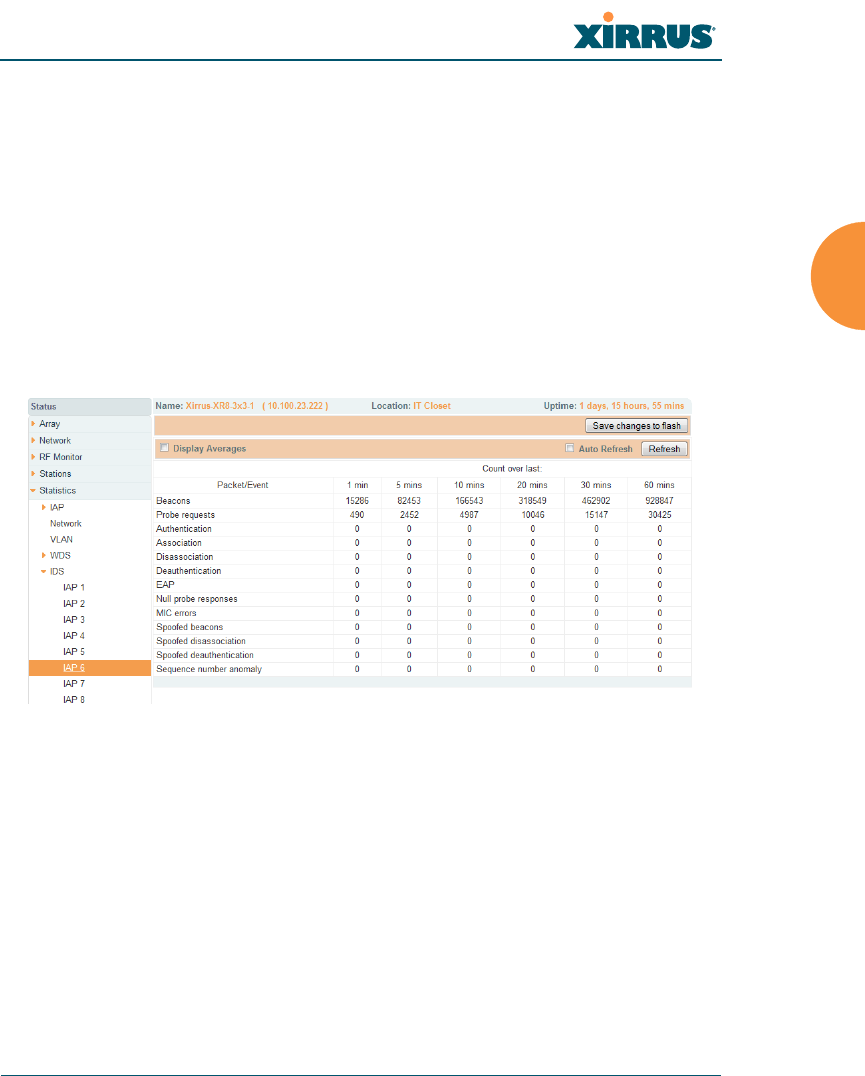Click the 20 mins column header
The image size is (865, 1076).
[532, 485]
